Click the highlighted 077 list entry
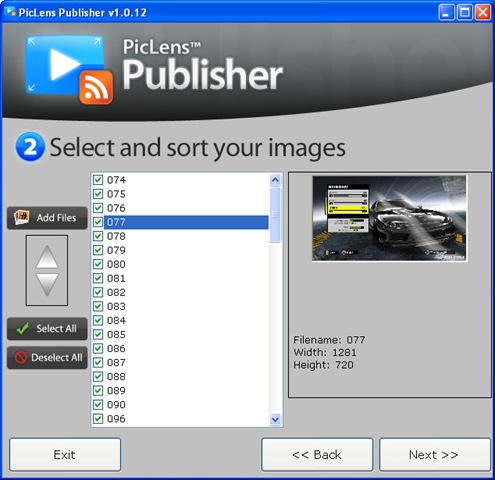Viewport: 495px width, 480px height. coord(186,222)
